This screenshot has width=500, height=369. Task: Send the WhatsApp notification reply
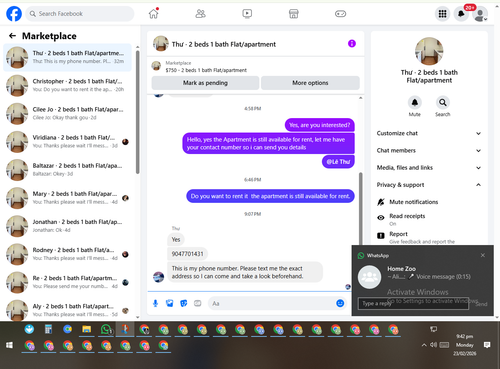pos(481,304)
